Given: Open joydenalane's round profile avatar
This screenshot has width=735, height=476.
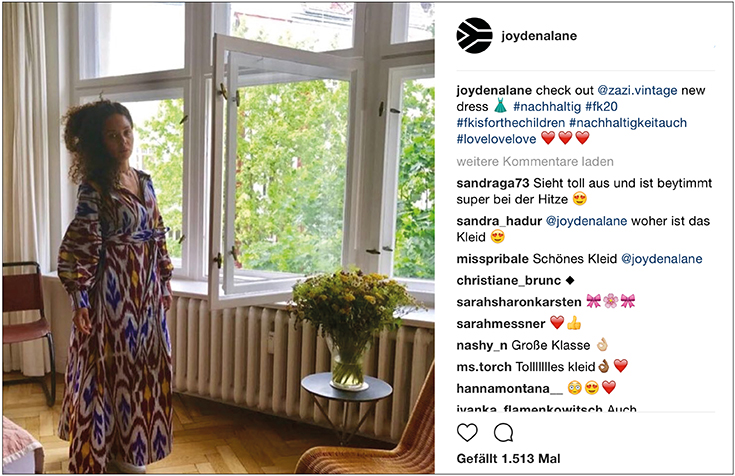Looking at the screenshot, I should click(x=474, y=36).
